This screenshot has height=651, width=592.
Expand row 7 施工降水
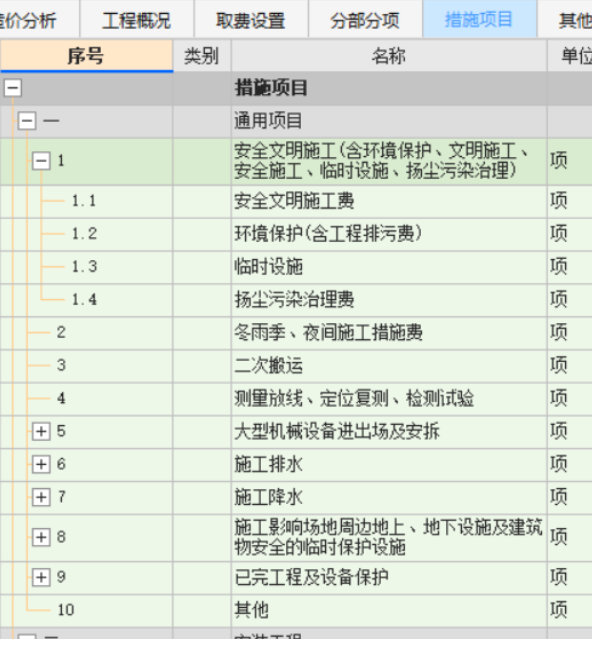[41, 497]
